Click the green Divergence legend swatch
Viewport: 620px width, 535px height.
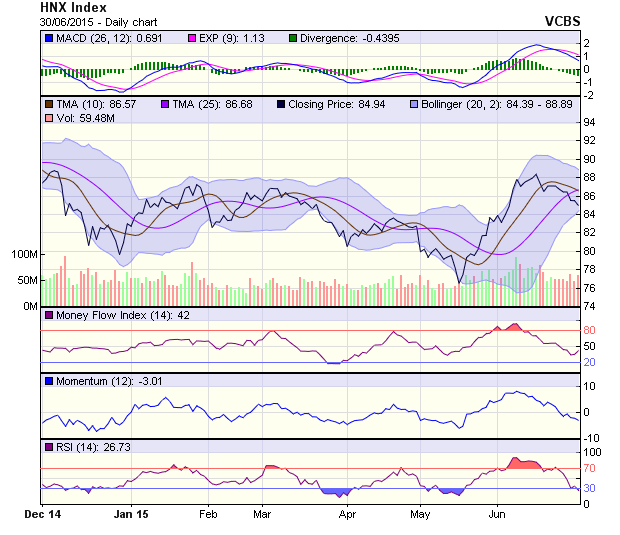[292, 37]
